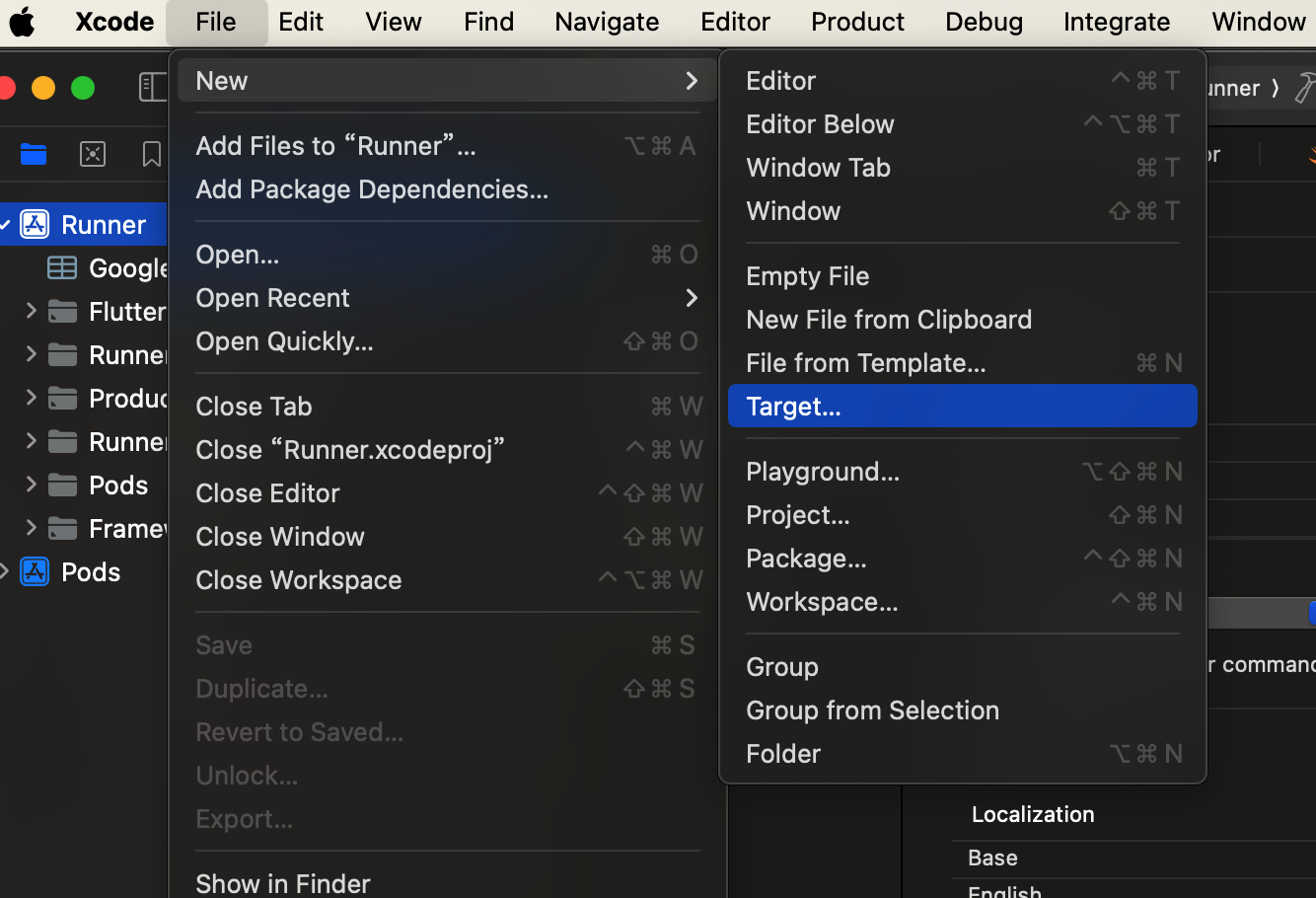Open the Xcode menu
Screen dimensions: 1316x898
click(114, 21)
